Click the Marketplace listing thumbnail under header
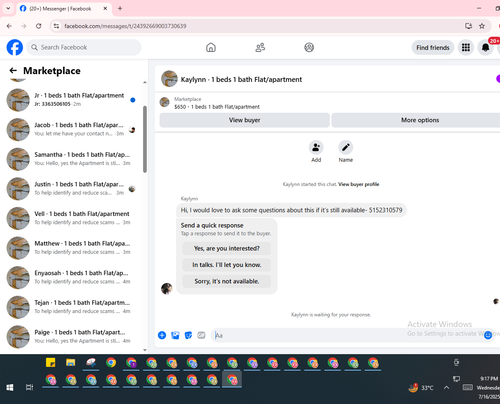This screenshot has width=500, height=404. pyautogui.click(x=164, y=102)
